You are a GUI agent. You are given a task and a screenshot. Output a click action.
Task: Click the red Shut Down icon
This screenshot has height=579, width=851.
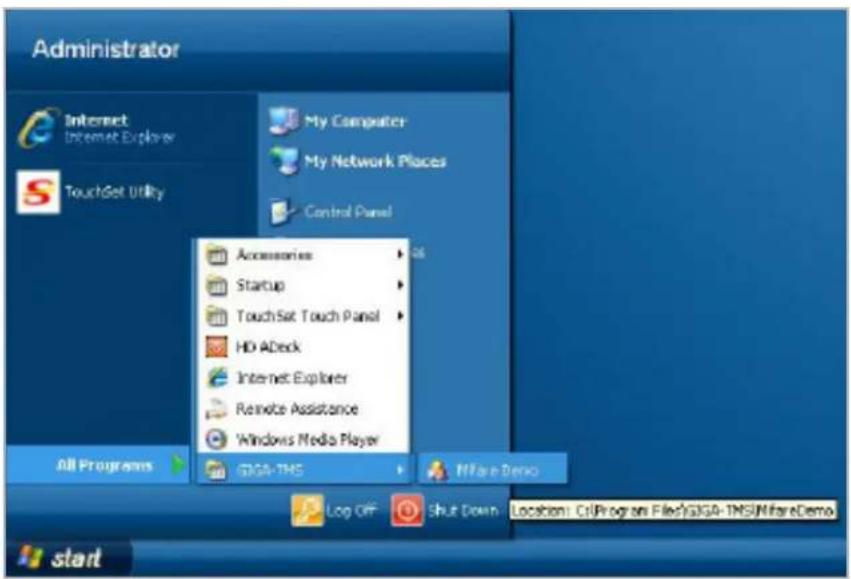pyautogui.click(x=407, y=510)
